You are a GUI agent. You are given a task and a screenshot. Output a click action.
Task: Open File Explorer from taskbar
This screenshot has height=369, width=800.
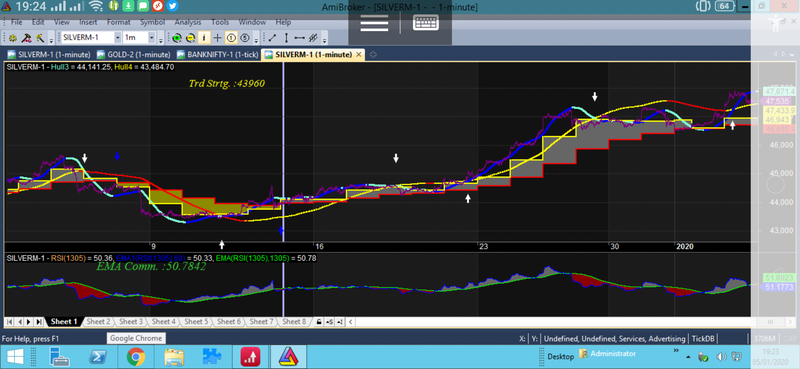[174, 356]
